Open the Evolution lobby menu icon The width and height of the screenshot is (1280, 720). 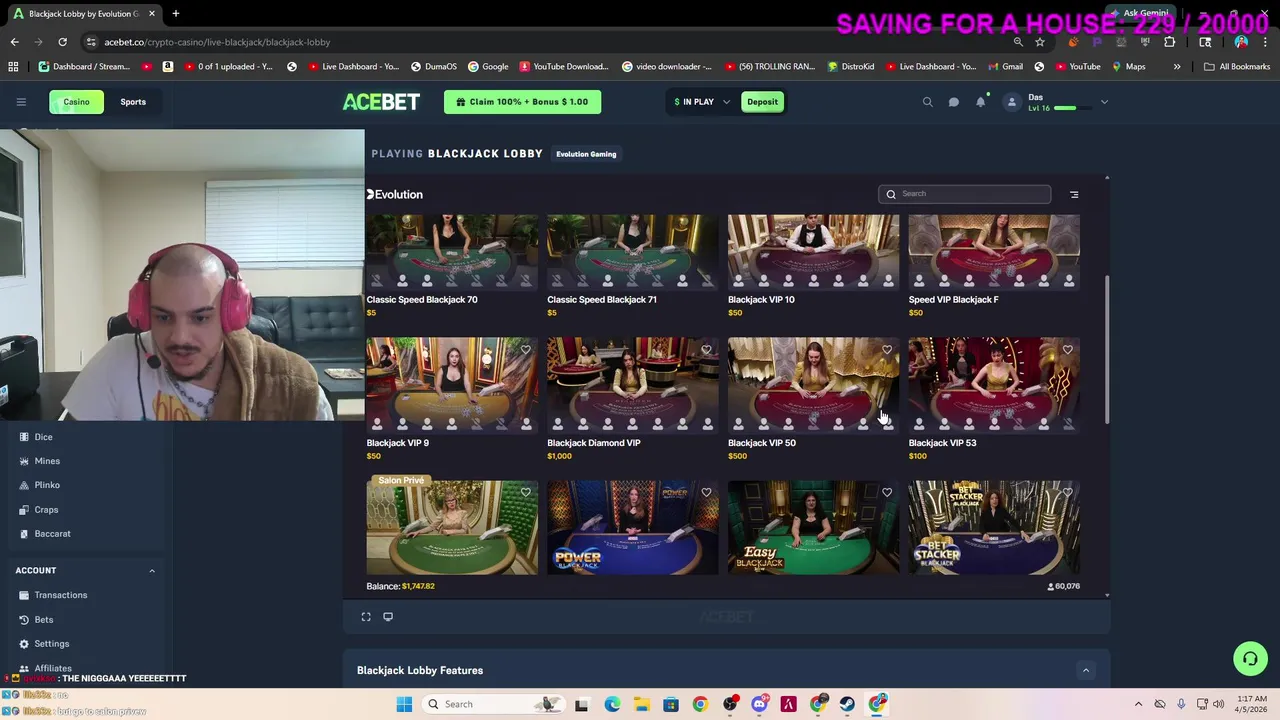click(1074, 195)
